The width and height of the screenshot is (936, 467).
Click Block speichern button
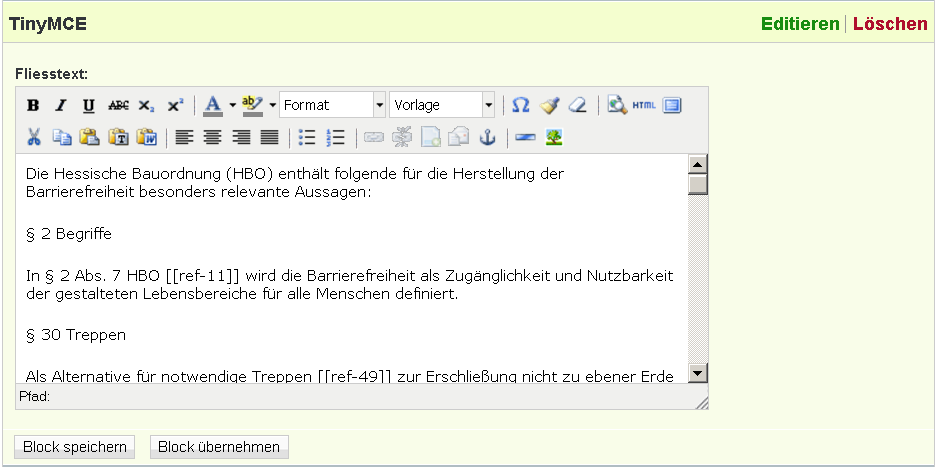pyautogui.click(x=75, y=447)
